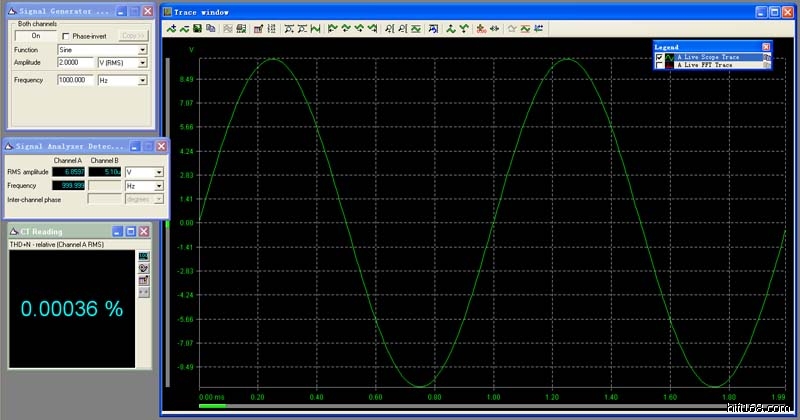This screenshot has height=420, width=800.
Task: Click the third icon beside the THD+N reading
Action: point(142,281)
